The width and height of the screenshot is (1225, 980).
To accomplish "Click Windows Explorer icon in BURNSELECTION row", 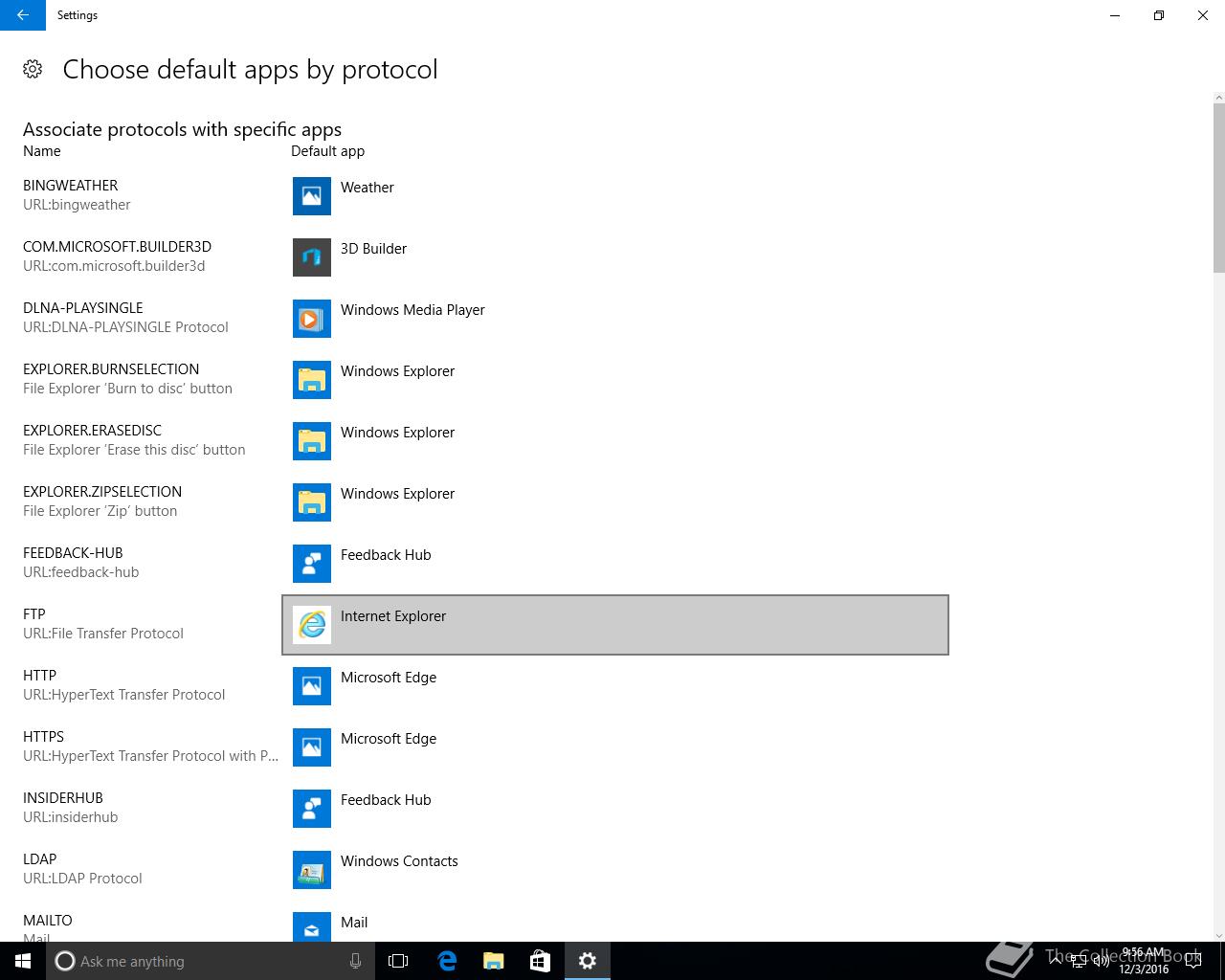I will click(312, 380).
